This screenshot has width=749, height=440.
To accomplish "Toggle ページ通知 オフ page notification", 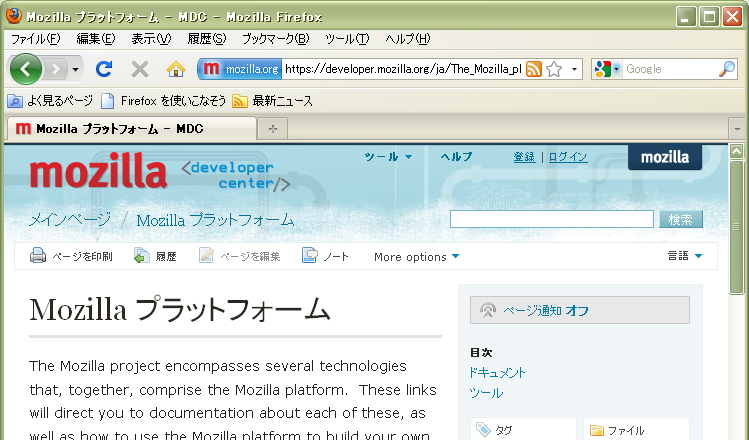I will [x=579, y=311].
